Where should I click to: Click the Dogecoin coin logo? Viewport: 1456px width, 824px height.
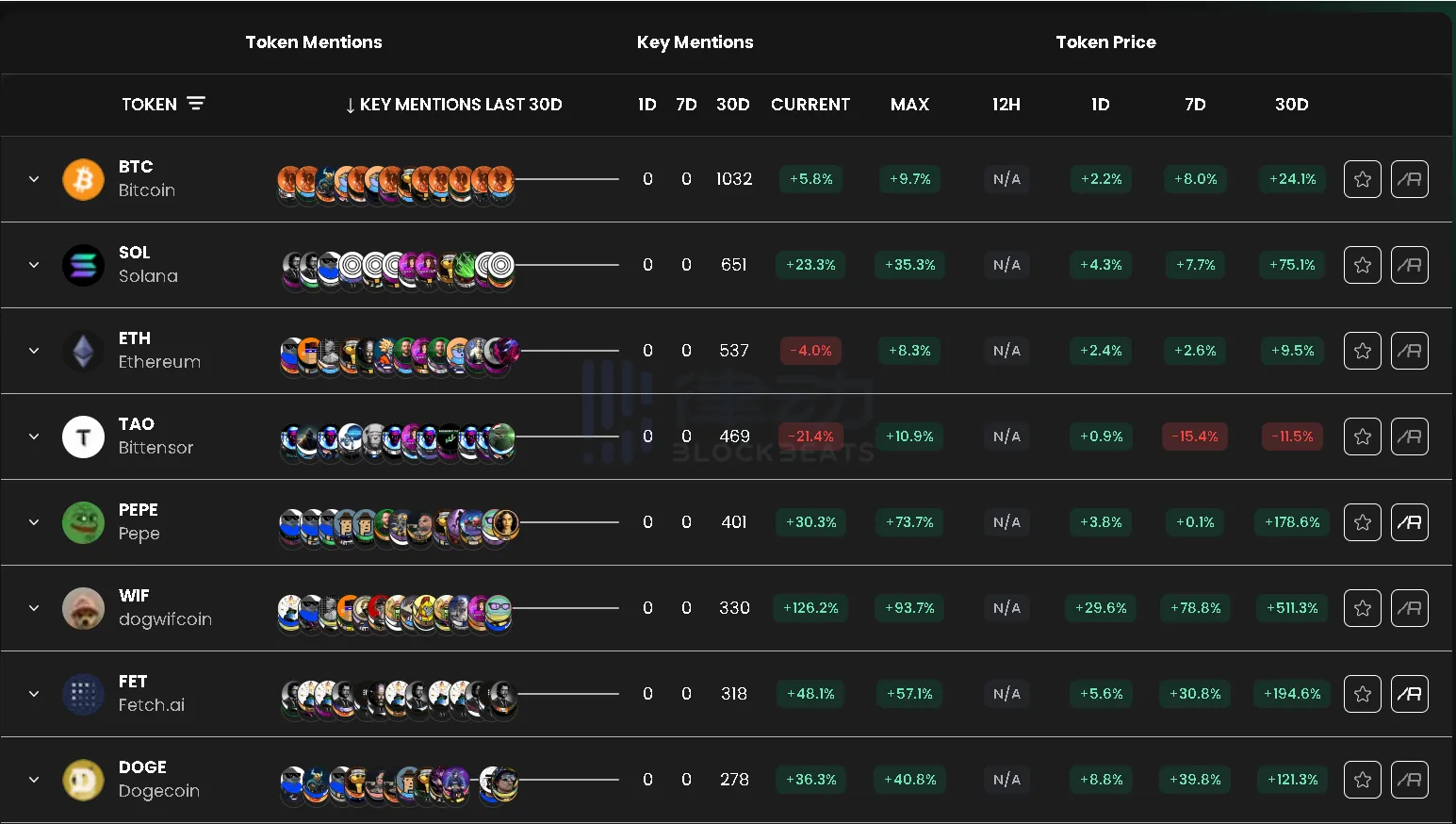coord(83,780)
